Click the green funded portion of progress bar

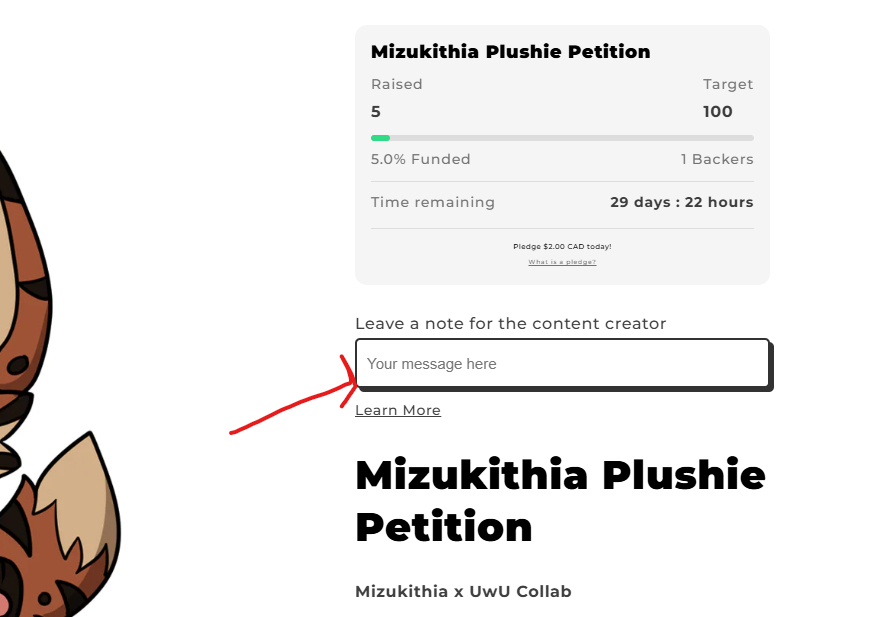380,138
